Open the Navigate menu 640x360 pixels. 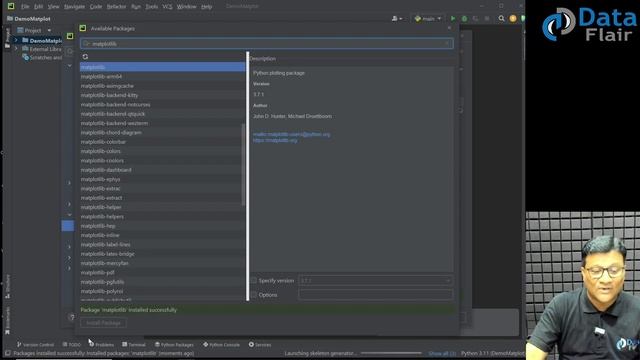tap(74, 7)
